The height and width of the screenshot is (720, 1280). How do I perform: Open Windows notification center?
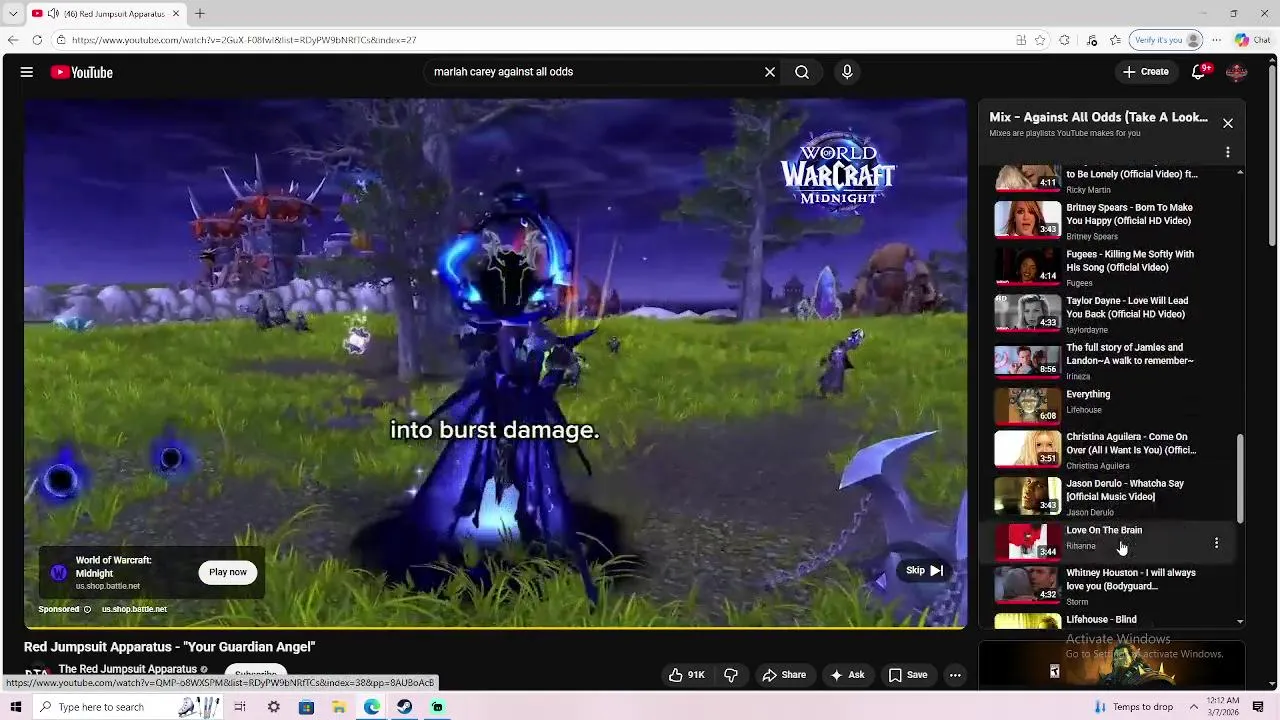[x=1259, y=707]
